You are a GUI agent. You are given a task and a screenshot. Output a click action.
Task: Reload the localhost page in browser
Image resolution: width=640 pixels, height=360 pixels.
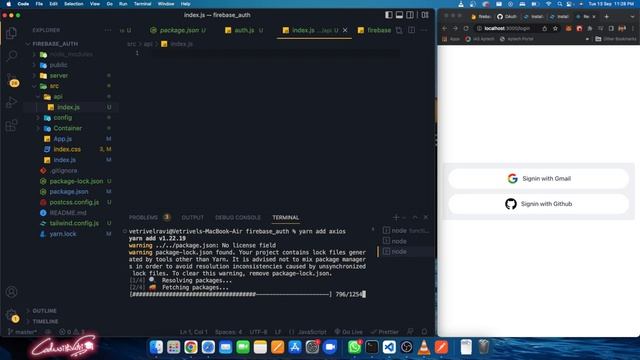pyautogui.click(x=466, y=28)
